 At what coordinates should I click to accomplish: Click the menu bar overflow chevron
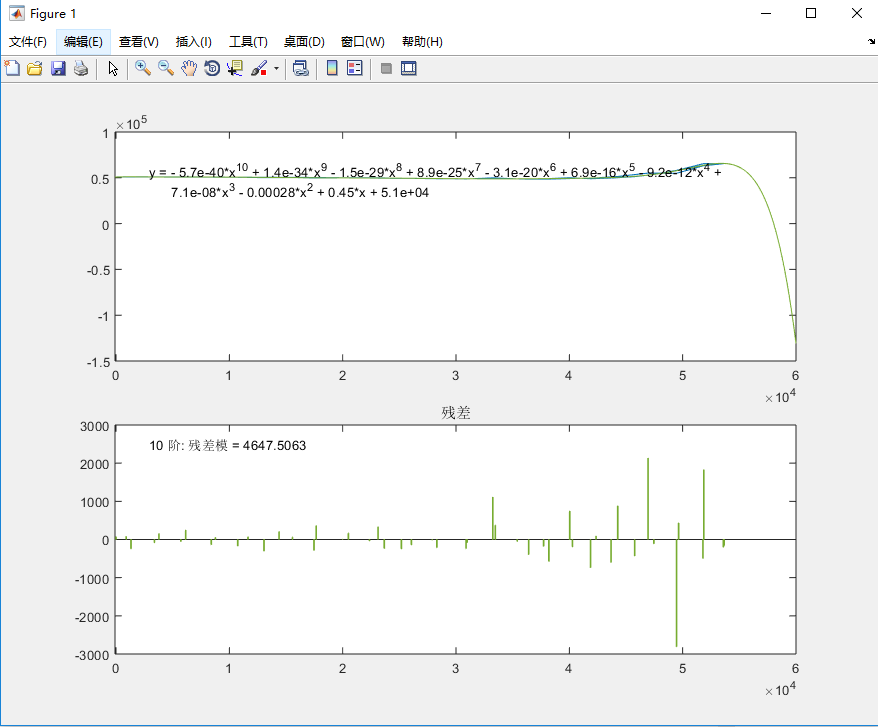pyautogui.click(x=869, y=42)
